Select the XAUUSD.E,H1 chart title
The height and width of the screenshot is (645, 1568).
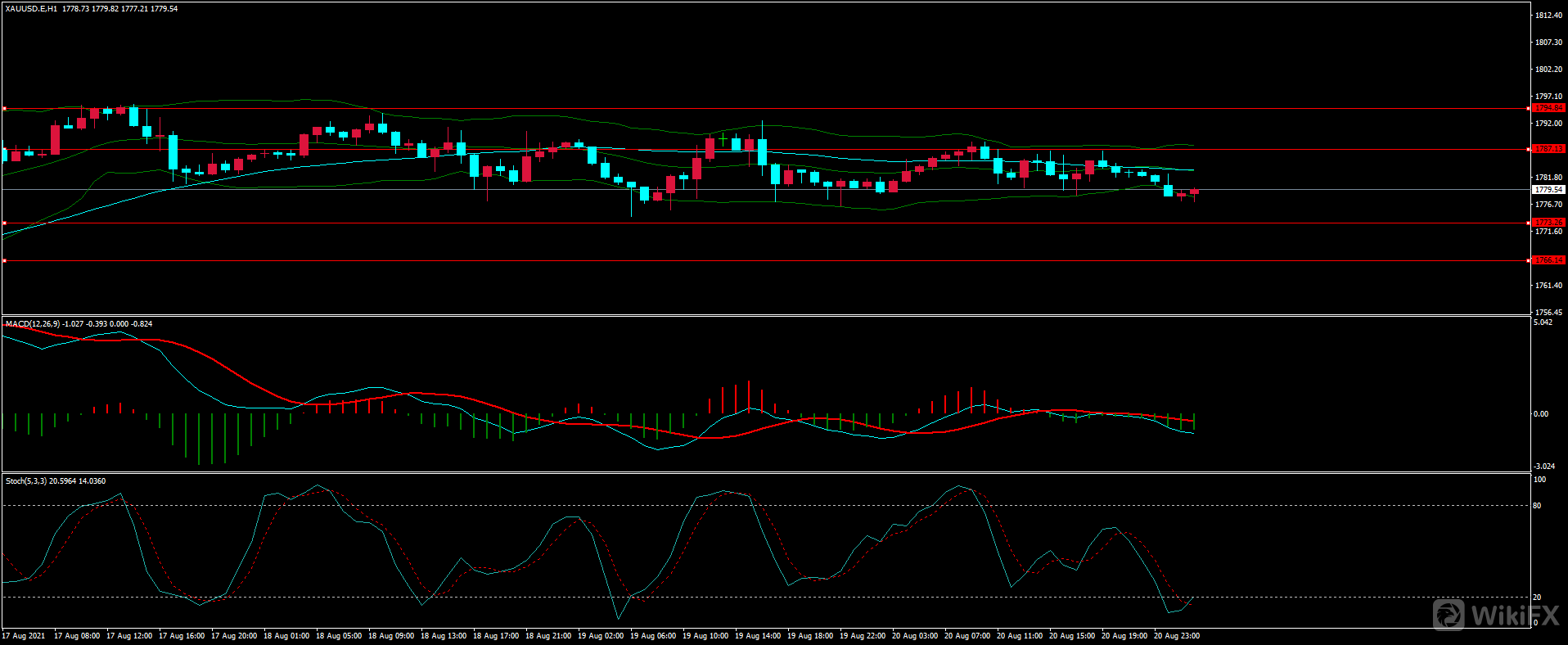pos(31,9)
